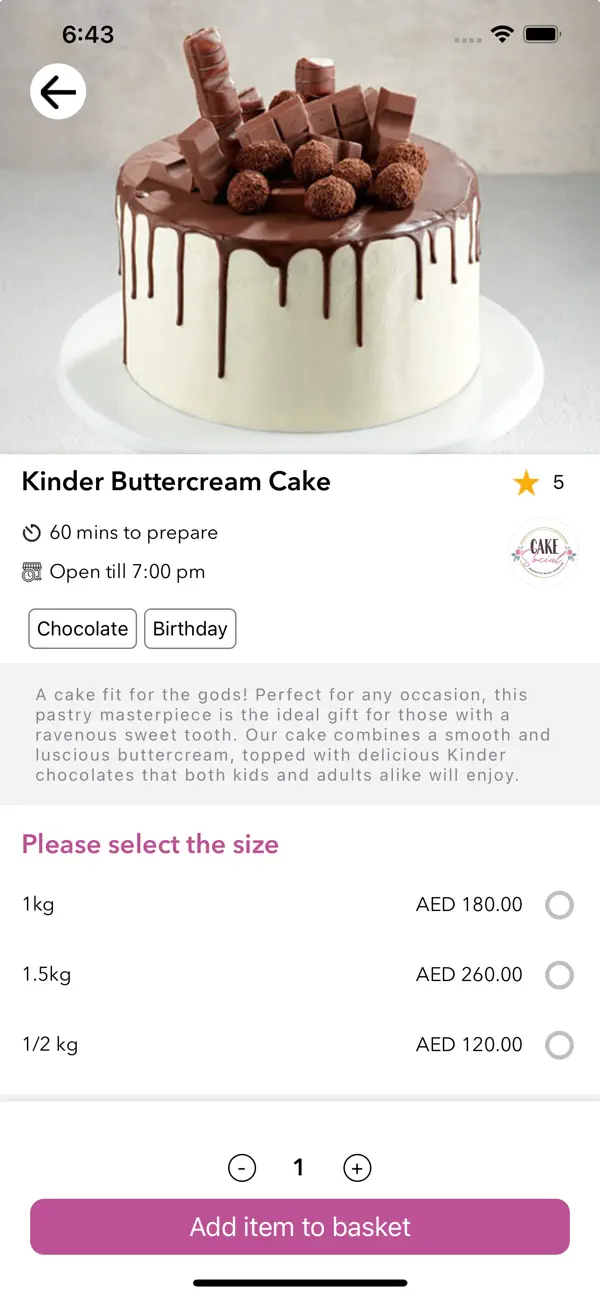The width and height of the screenshot is (600, 1298).
Task: Tap the Birthday tag
Action: [x=190, y=629]
